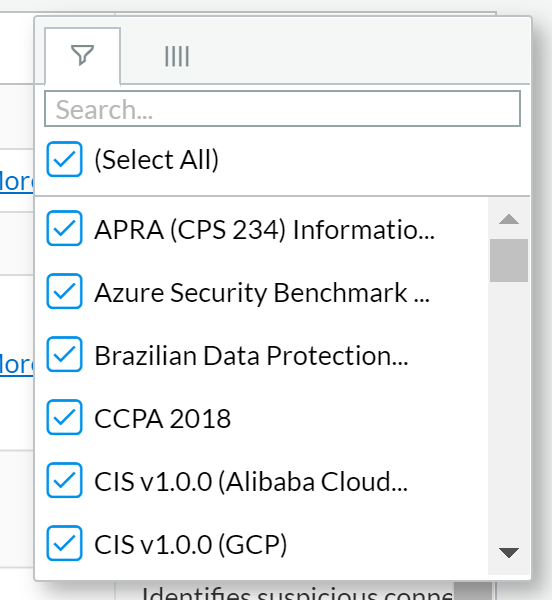Toggle the (Select All) checkbox
Viewport: 552px width, 600px height.
point(64,159)
